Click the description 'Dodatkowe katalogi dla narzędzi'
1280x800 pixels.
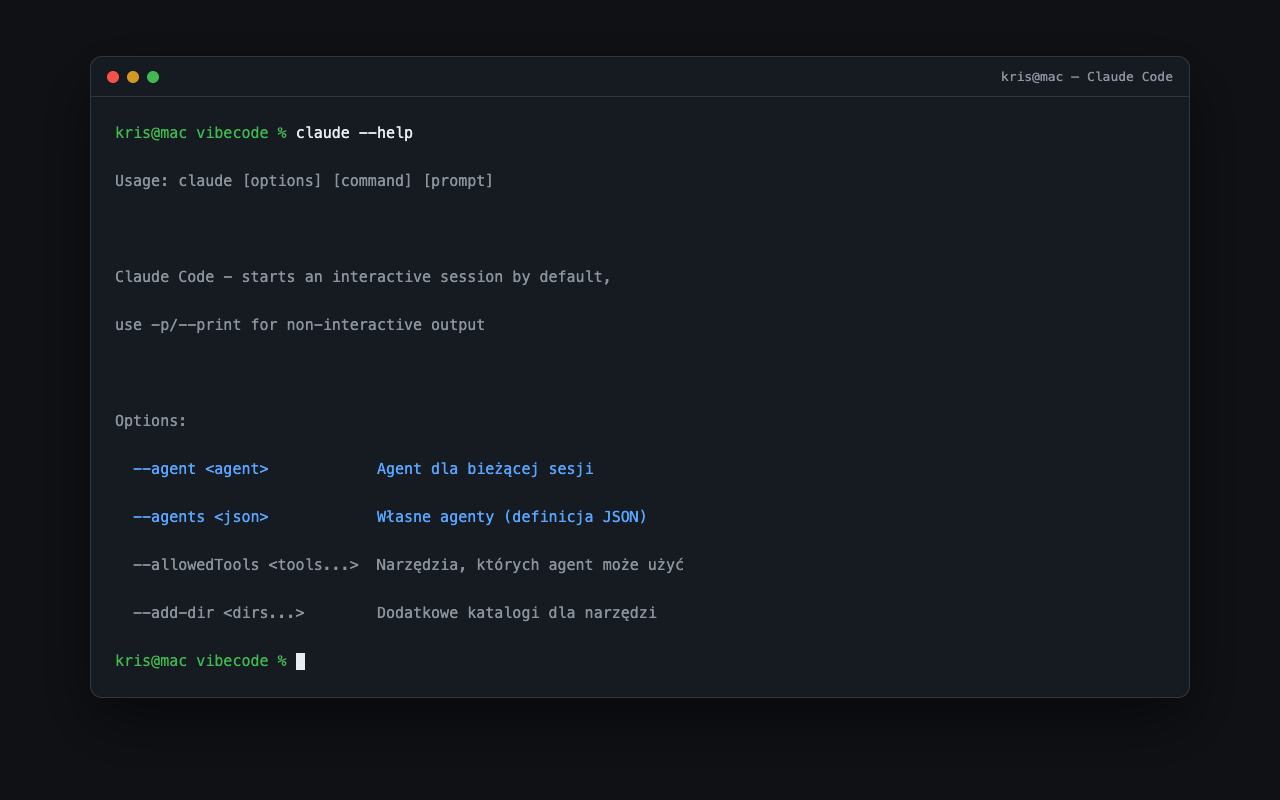coord(517,613)
